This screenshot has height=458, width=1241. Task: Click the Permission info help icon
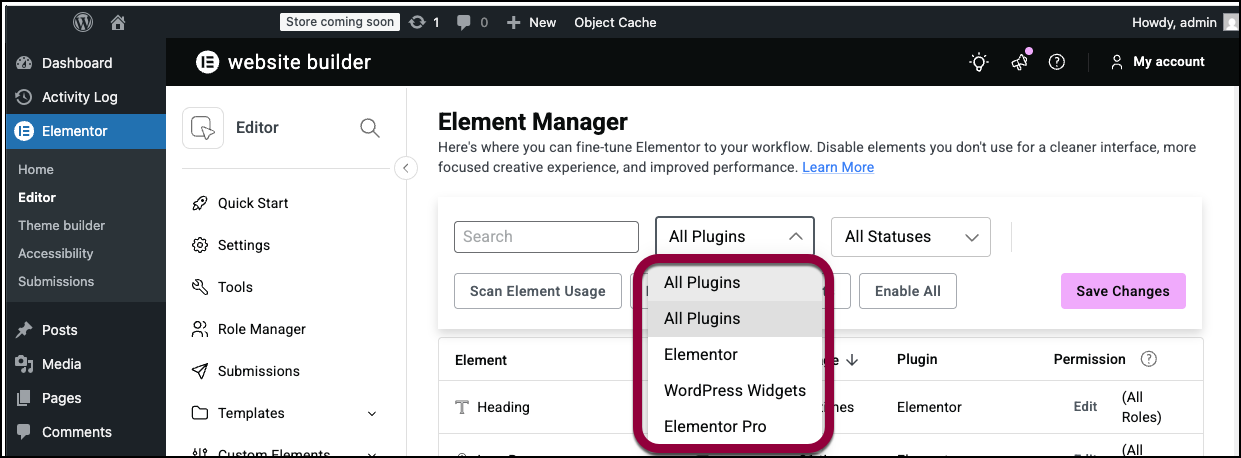click(1149, 359)
